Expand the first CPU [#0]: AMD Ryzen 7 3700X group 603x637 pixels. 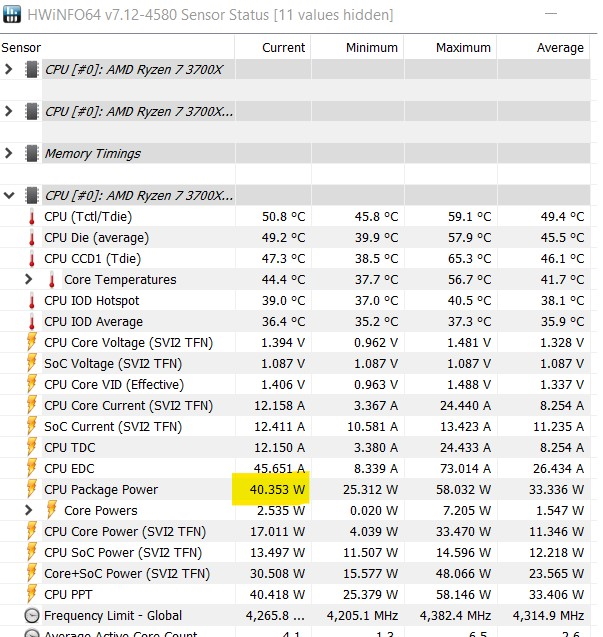click(8, 69)
